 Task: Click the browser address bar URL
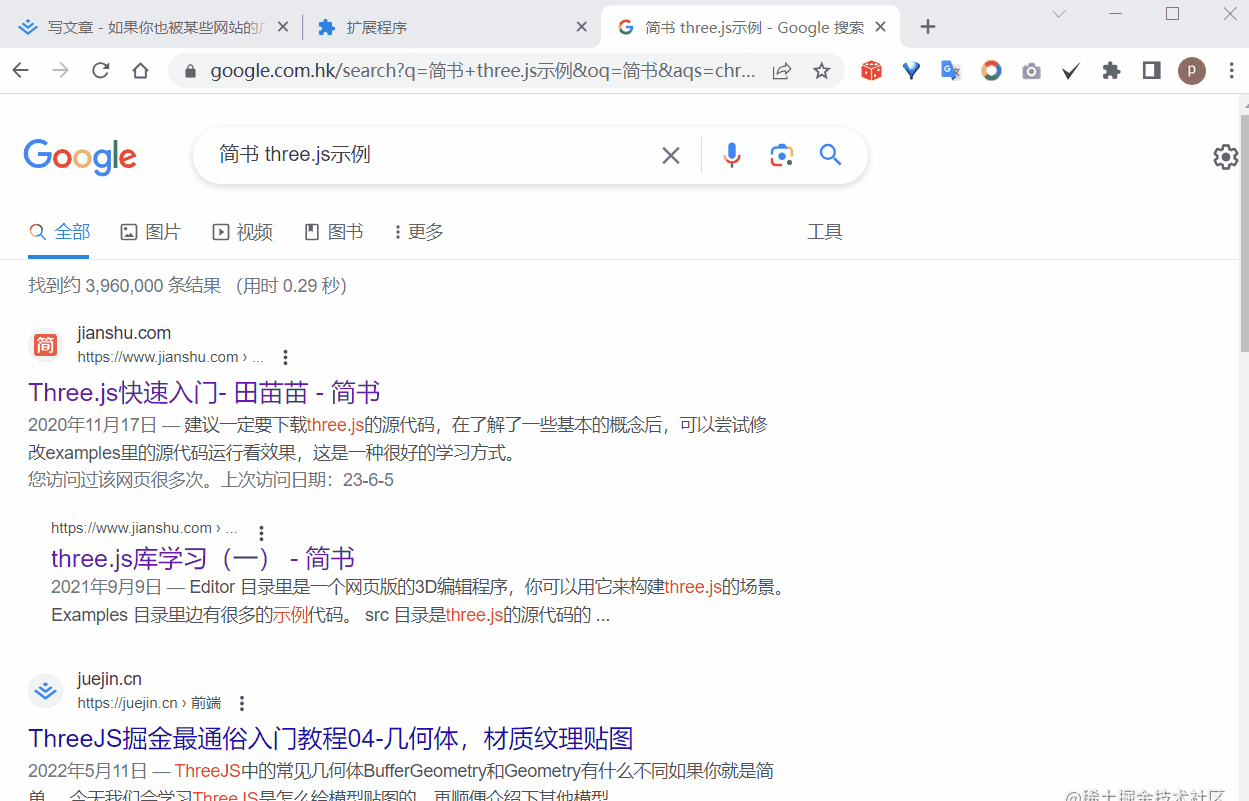coord(483,71)
